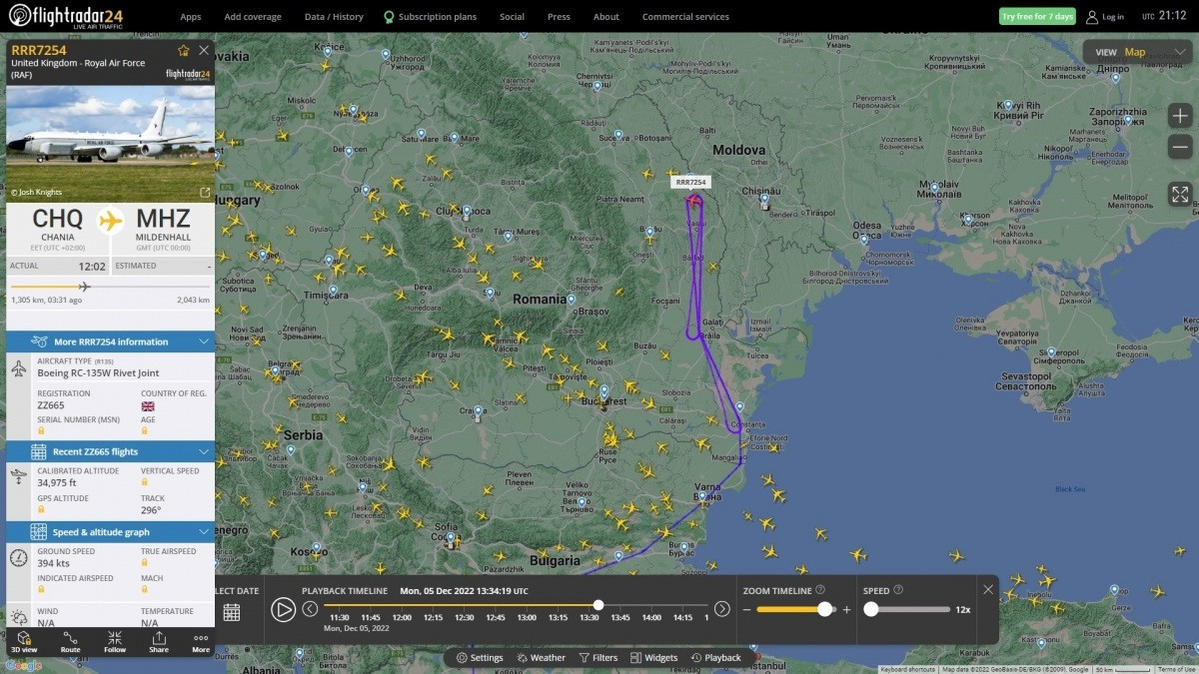The width and height of the screenshot is (1199, 674).
Task: Zoom in on the map with the plus button
Action: [1180, 116]
